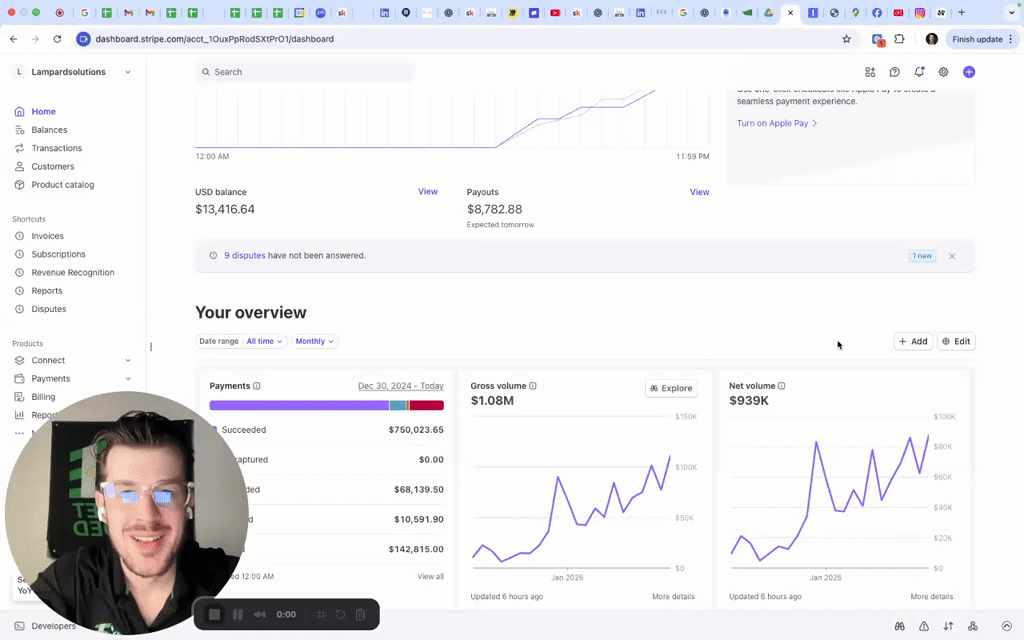1024x640 pixels.
Task: Select Balances in the sidebar
Action: point(47,129)
